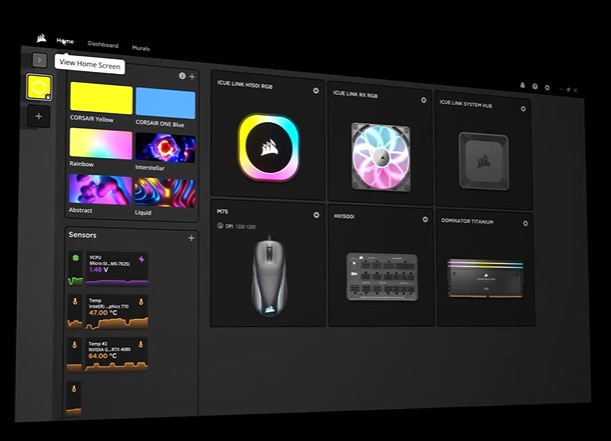
Task: Click thermometer icon in NVIDIA RTX 4080 Temp #2 tile
Action: coord(141,344)
